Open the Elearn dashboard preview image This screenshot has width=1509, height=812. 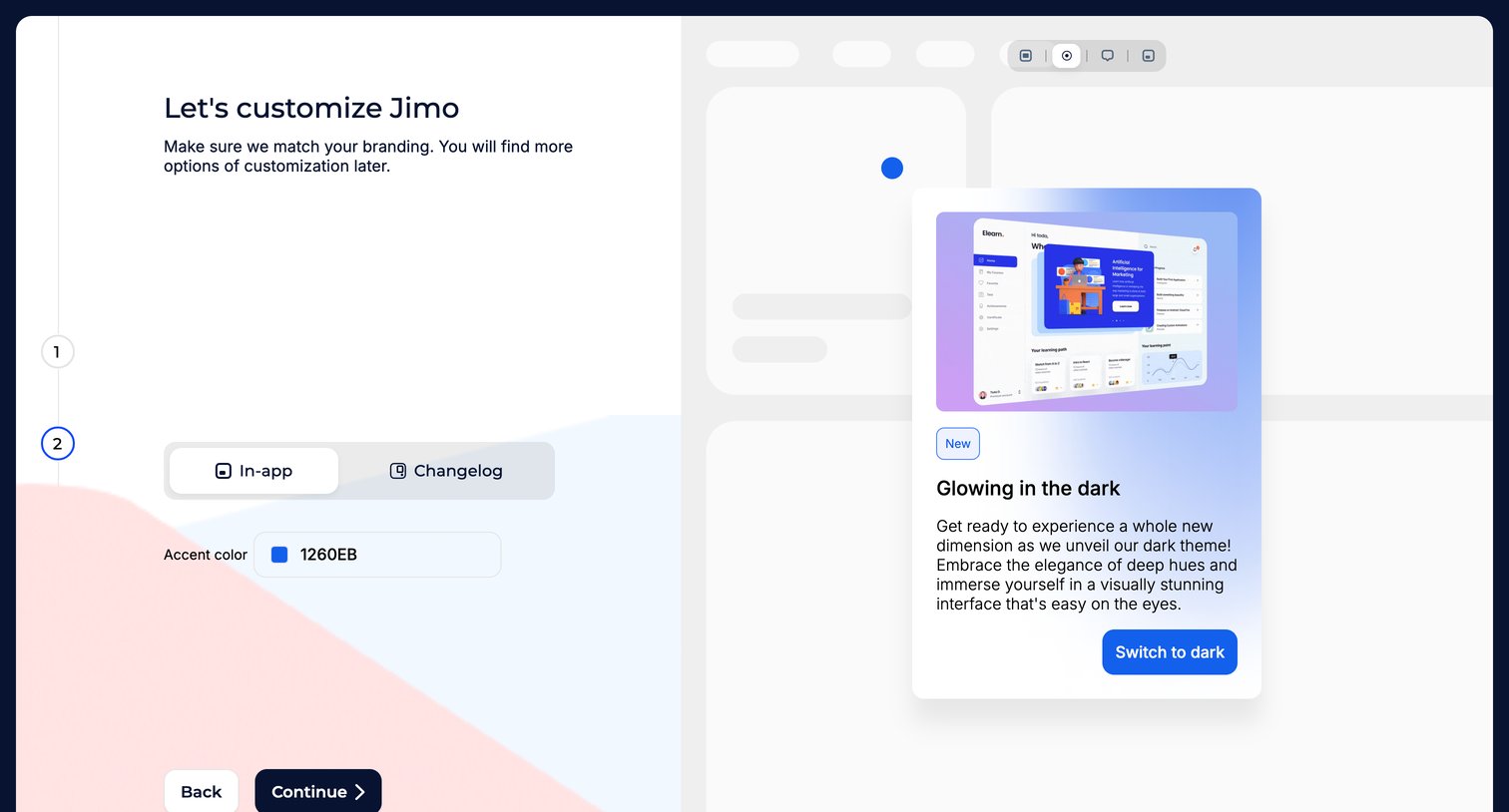click(1087, 311)
